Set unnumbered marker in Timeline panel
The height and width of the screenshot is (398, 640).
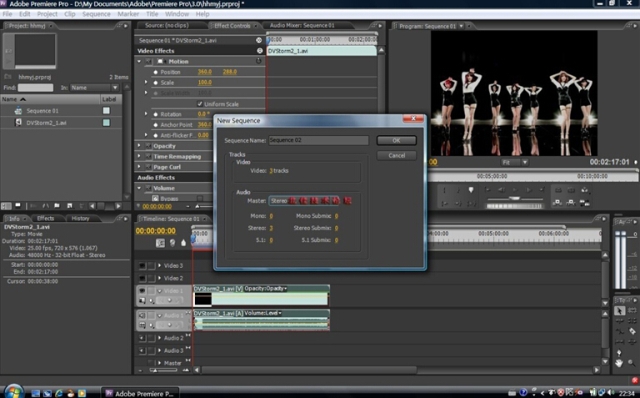183,243
